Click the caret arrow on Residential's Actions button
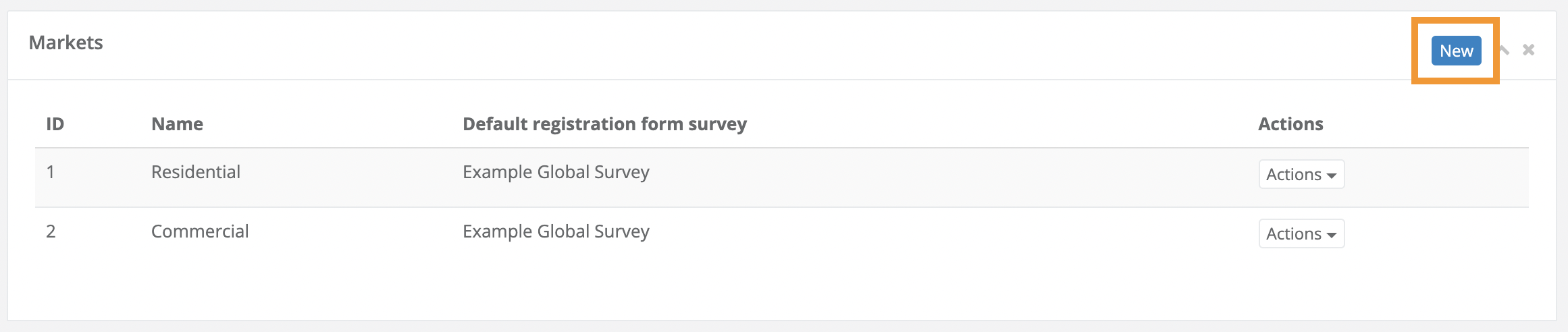The image size is (1568, 332). point(1332,175)
